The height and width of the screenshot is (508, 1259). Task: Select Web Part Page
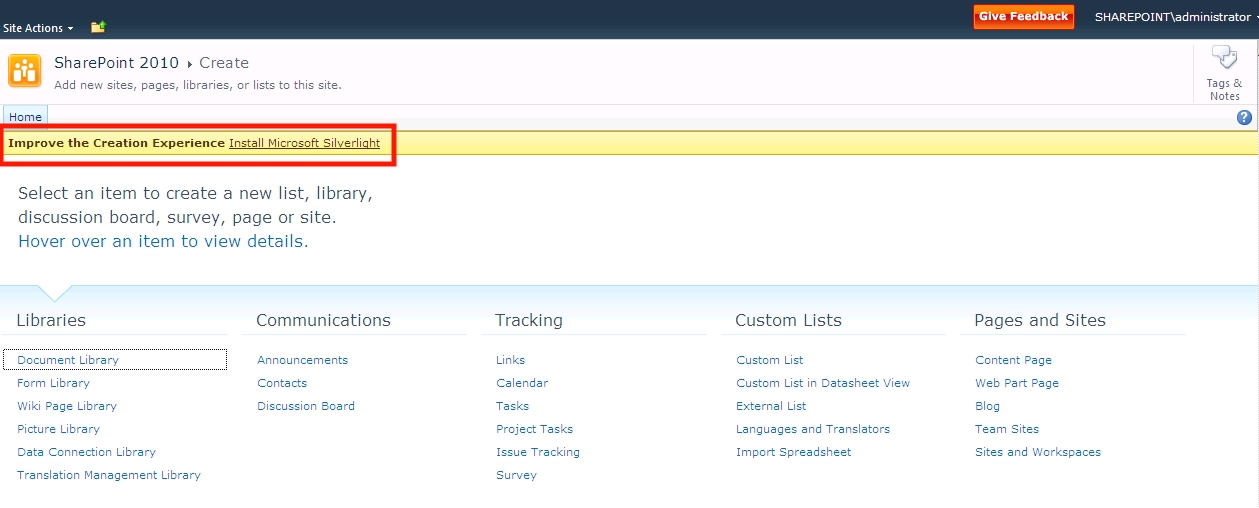(x=1017, y=383)
